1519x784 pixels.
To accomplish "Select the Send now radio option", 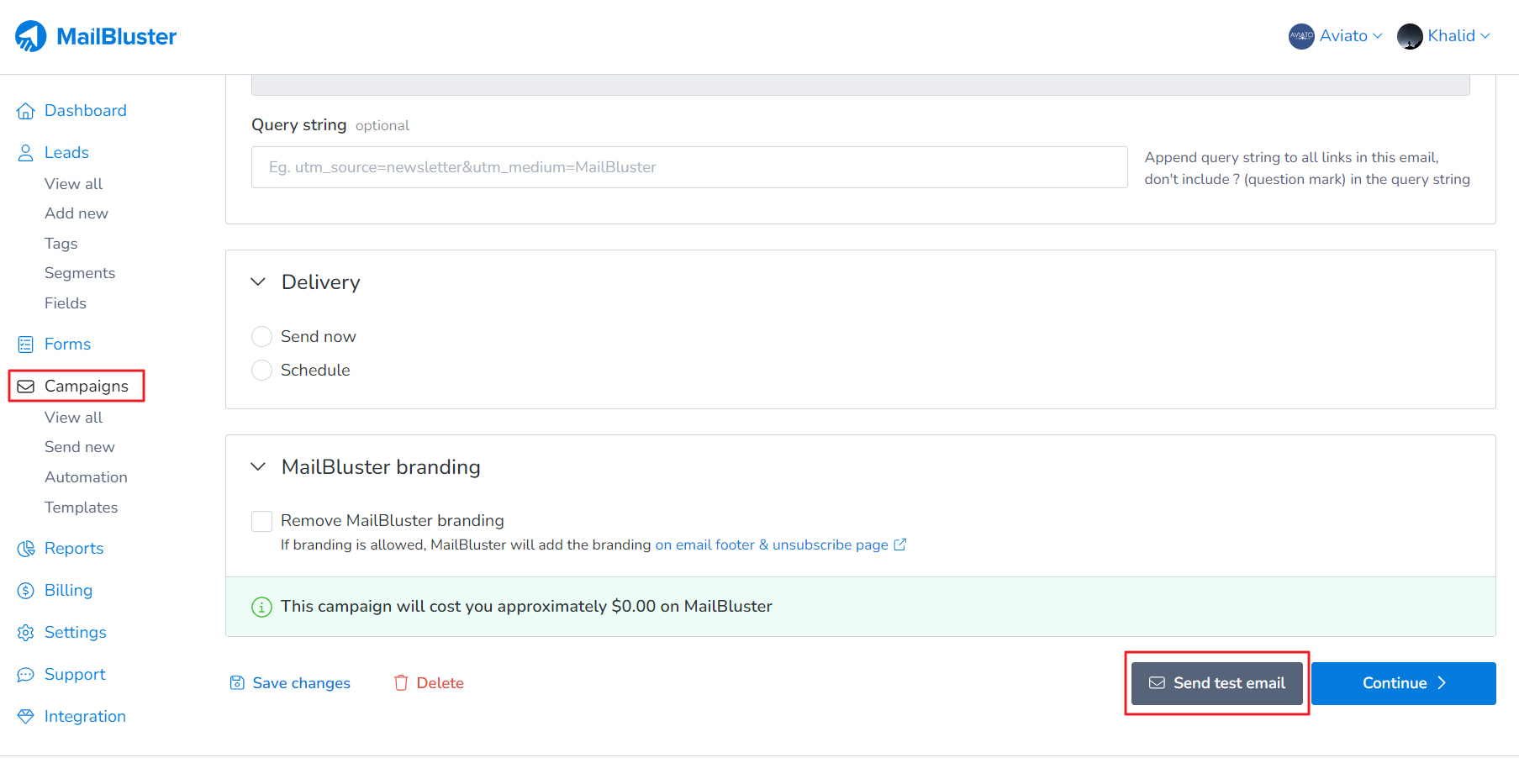I will 262,337.
